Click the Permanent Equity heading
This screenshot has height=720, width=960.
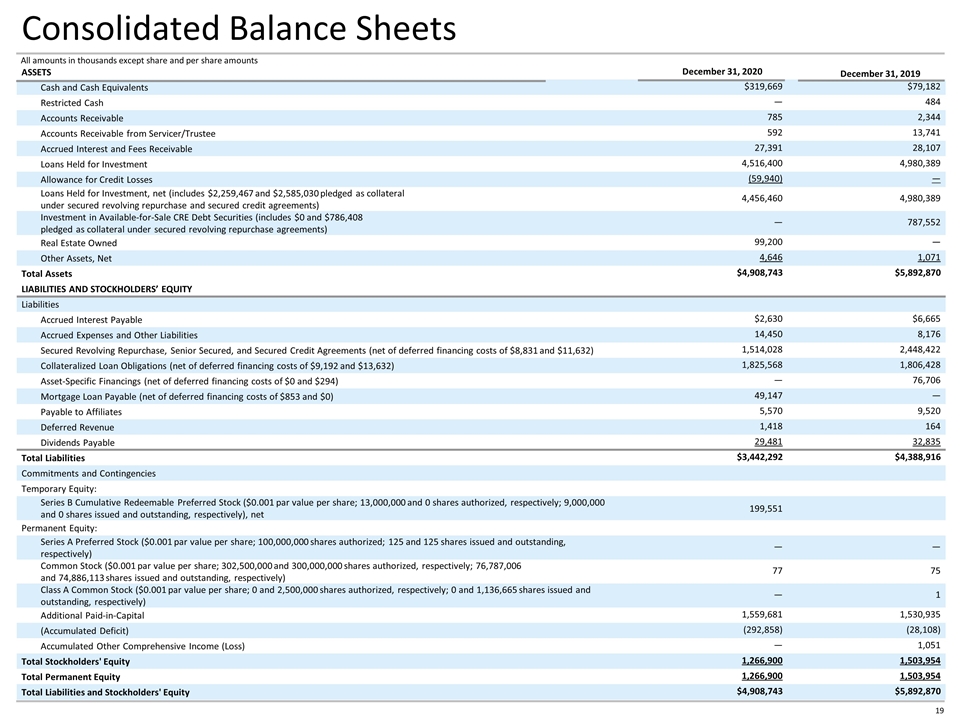(x=59, y=528)
